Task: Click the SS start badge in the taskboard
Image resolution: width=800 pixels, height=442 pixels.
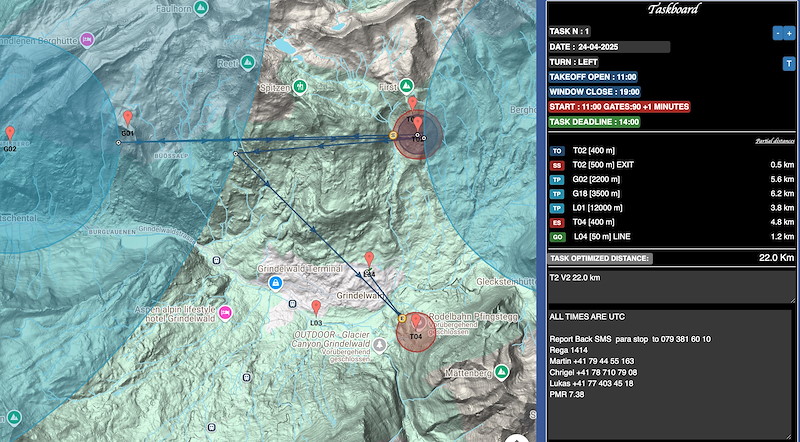Action: click(x=557, y=165)
